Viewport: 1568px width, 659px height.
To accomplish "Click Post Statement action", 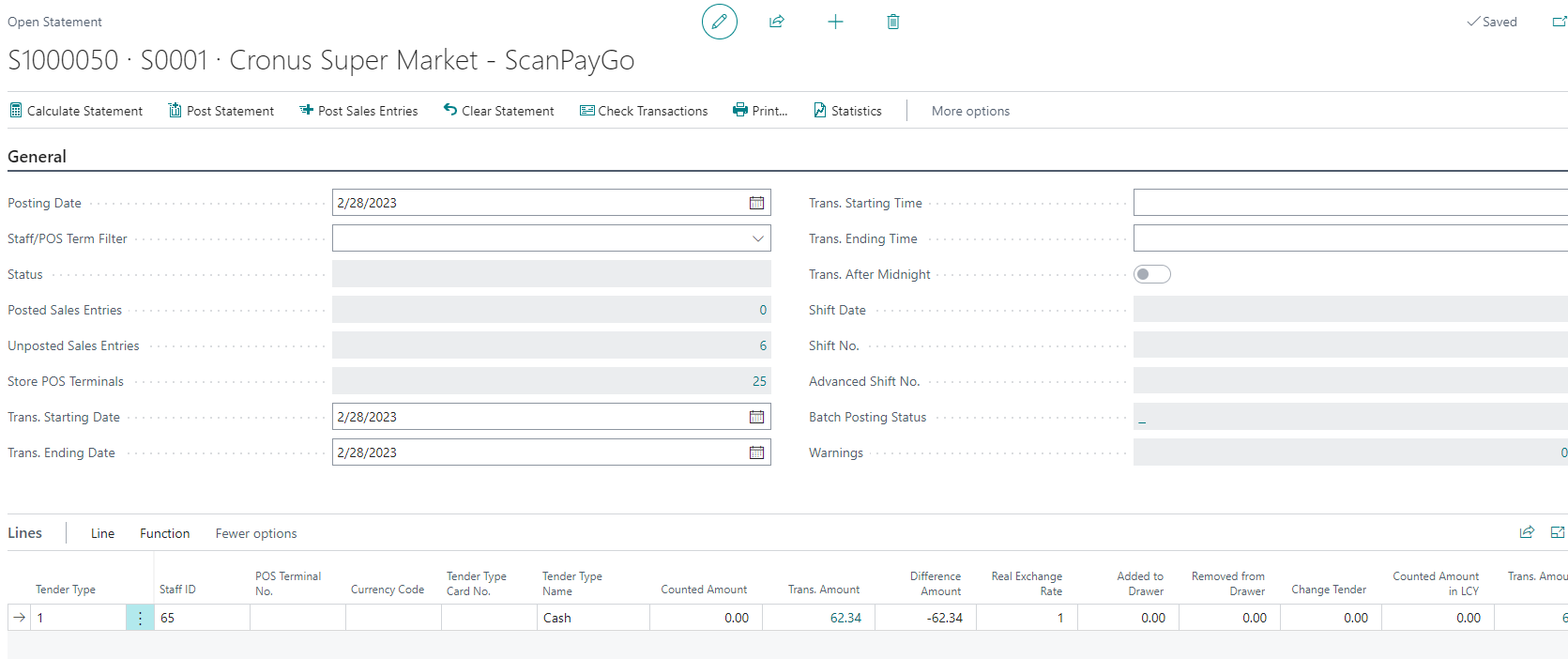I will pos(221,111).
